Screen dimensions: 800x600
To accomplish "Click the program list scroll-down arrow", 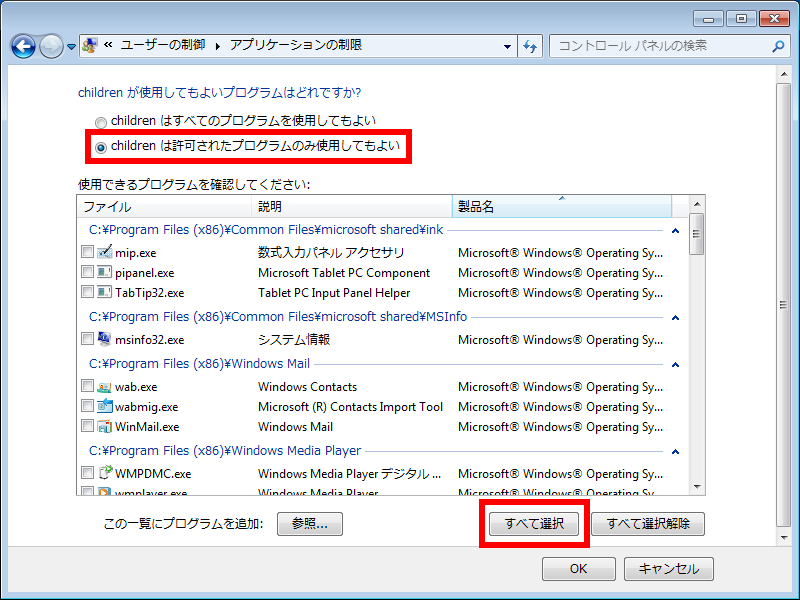I will [x=697, y=487].
